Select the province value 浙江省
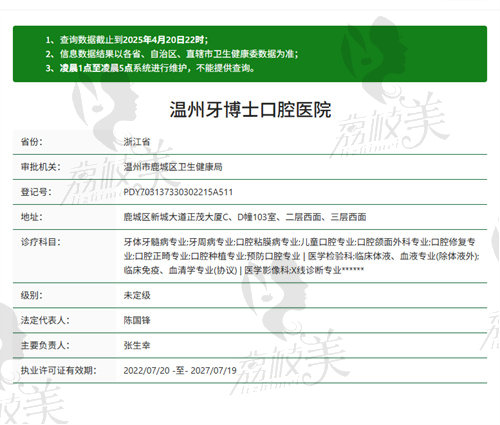This screenshot has width=500, height=425. click(137, 142)
